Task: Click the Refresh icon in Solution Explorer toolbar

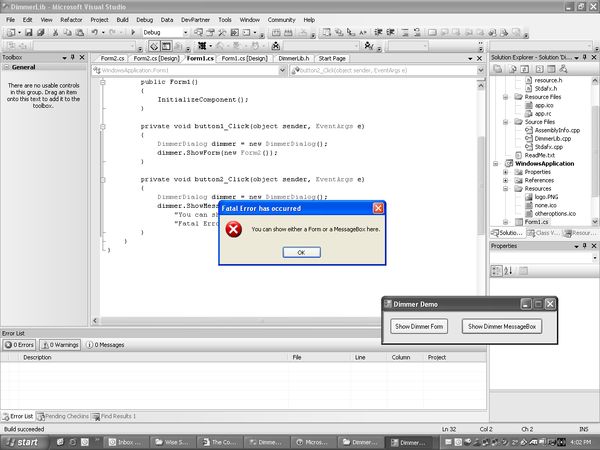Action: [x=525, y=69]
